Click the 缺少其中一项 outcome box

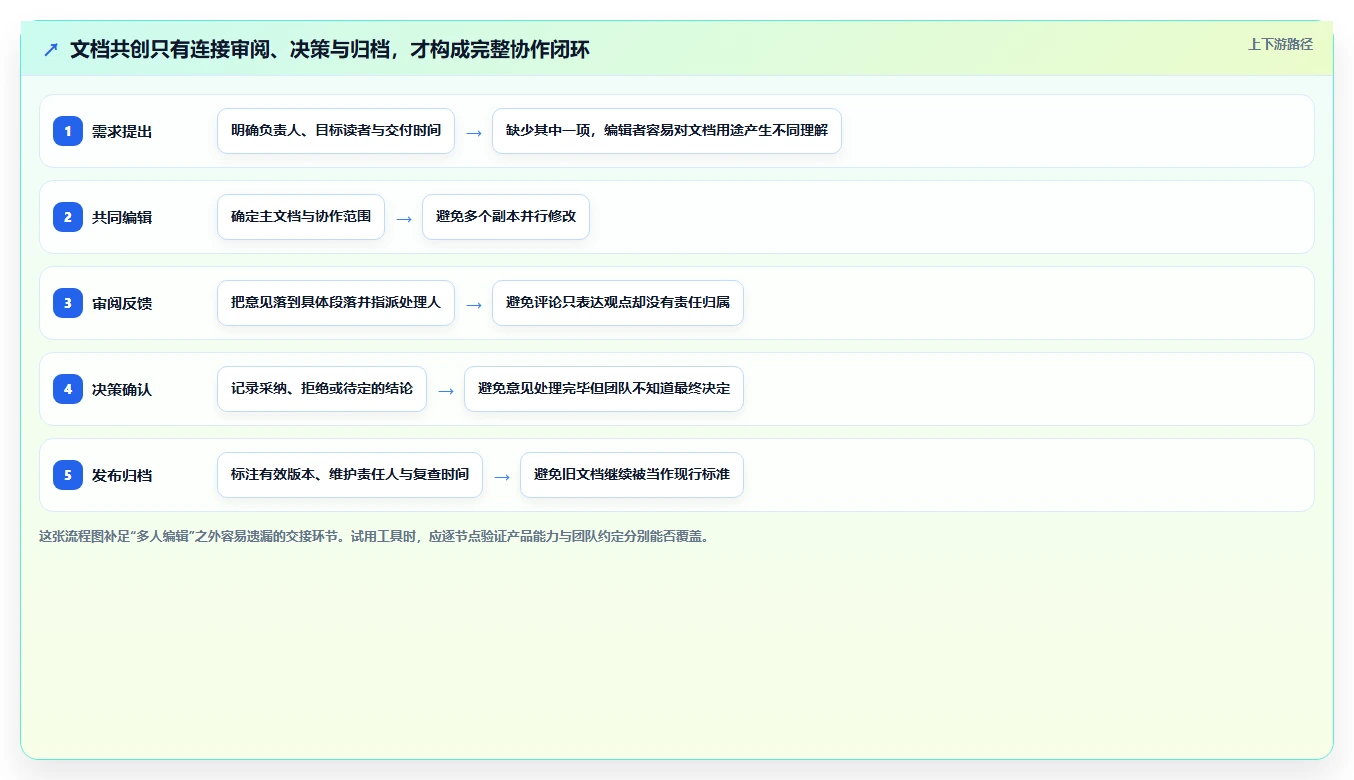[x=667, y=131]
